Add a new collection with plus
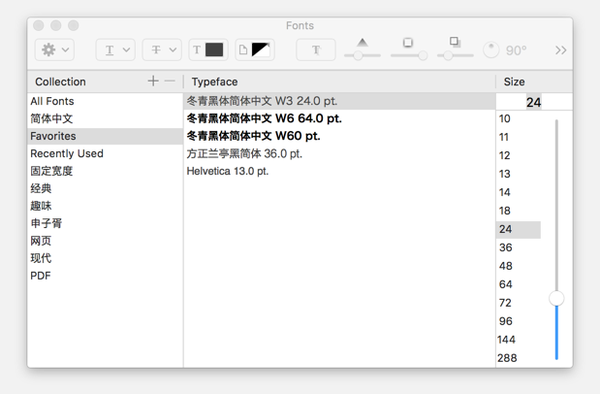The height and width of the screenshot is (394, 600). tap(153, 81)
